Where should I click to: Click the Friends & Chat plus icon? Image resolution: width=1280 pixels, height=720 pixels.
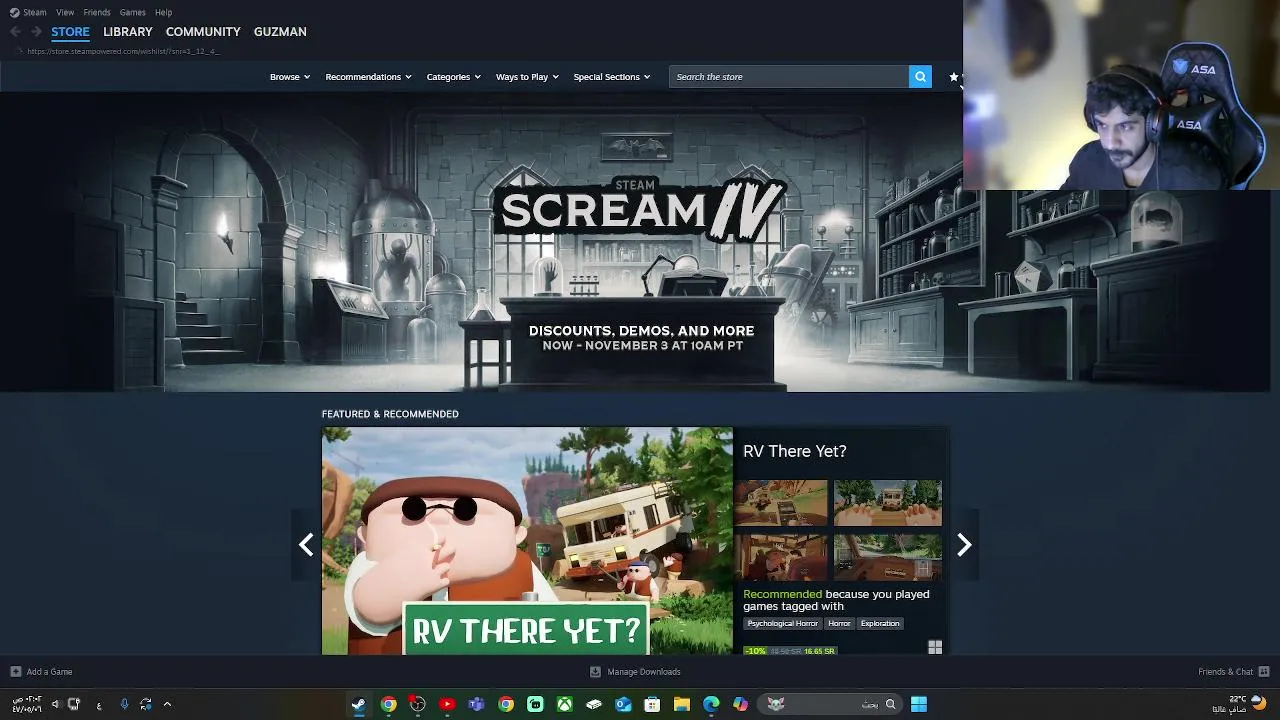coord(1263,672)
